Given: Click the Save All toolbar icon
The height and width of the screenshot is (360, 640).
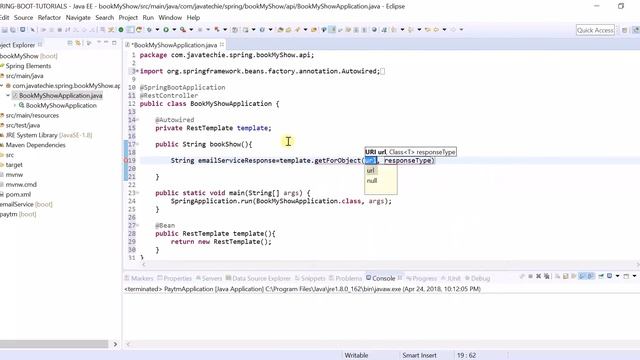Looking at the screenshot, I should pyautogui.click(x=13, y=30).
